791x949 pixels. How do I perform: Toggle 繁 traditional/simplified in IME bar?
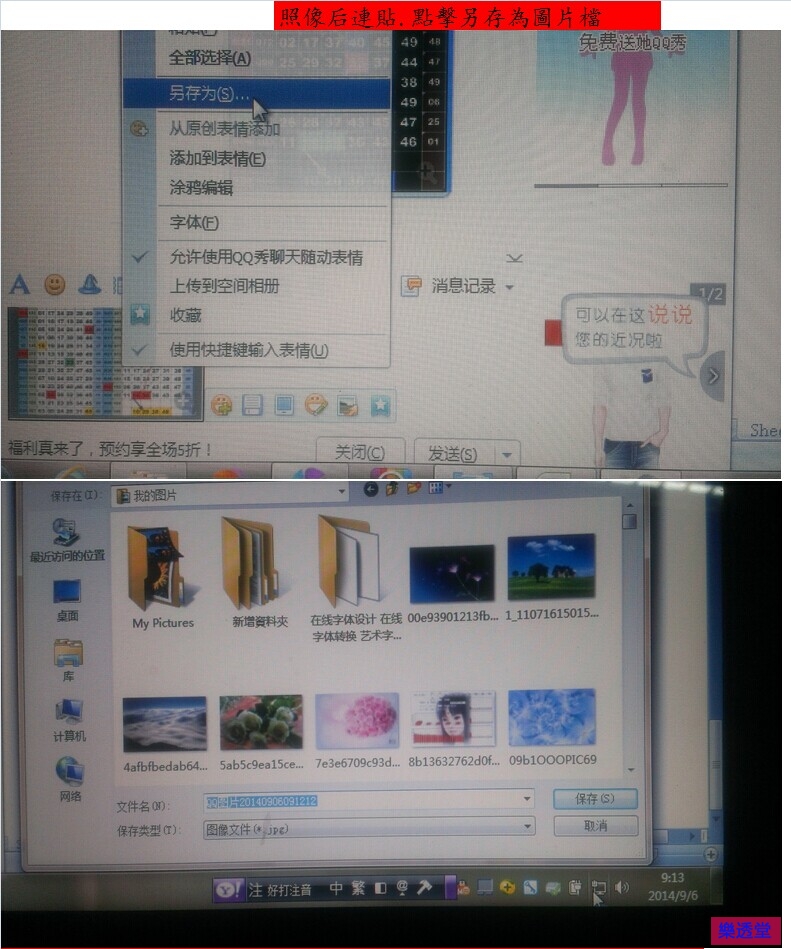click(x=358, y=888)
